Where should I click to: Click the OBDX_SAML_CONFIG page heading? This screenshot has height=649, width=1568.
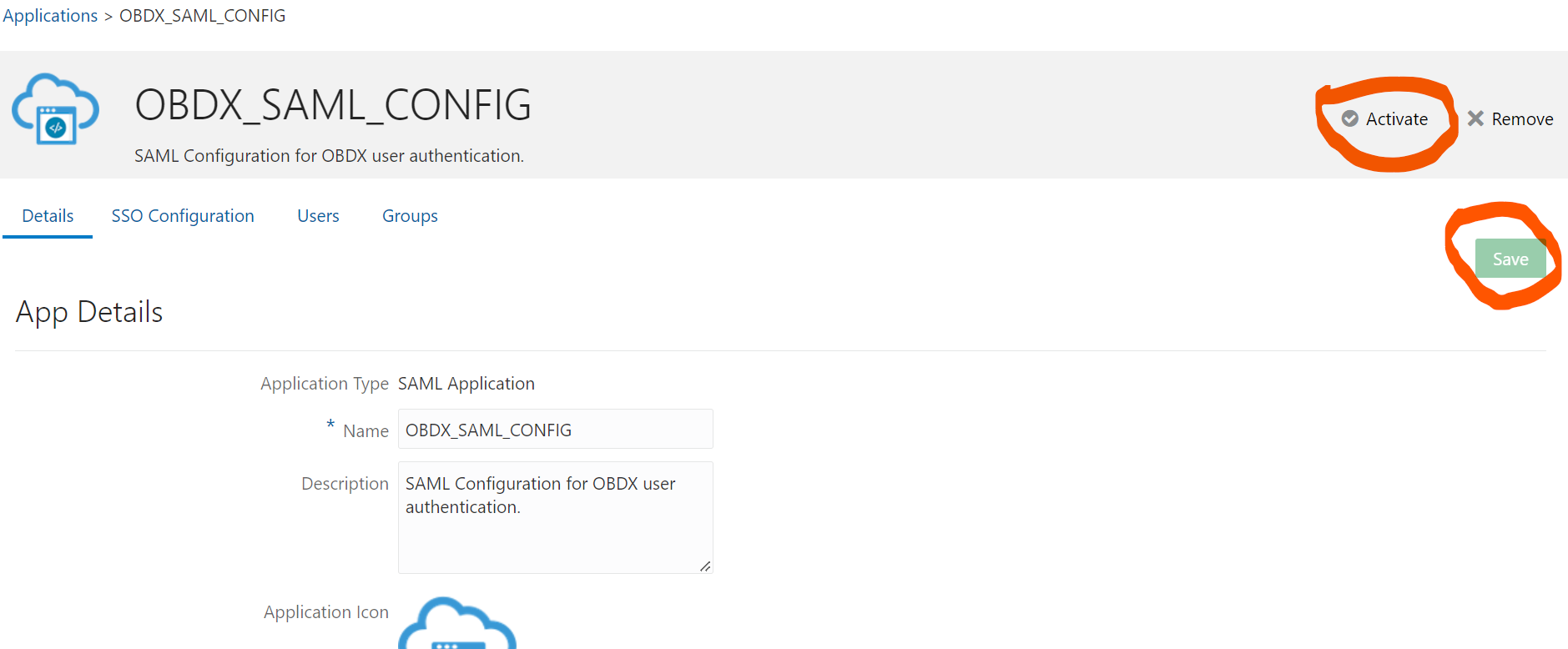click(x=333, y=105)
